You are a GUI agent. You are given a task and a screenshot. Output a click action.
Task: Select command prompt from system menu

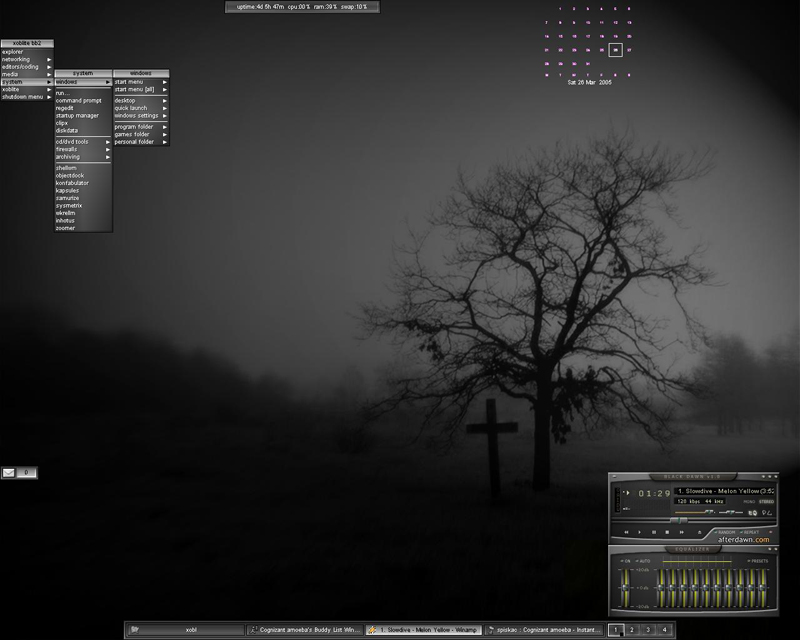point(79,101)
